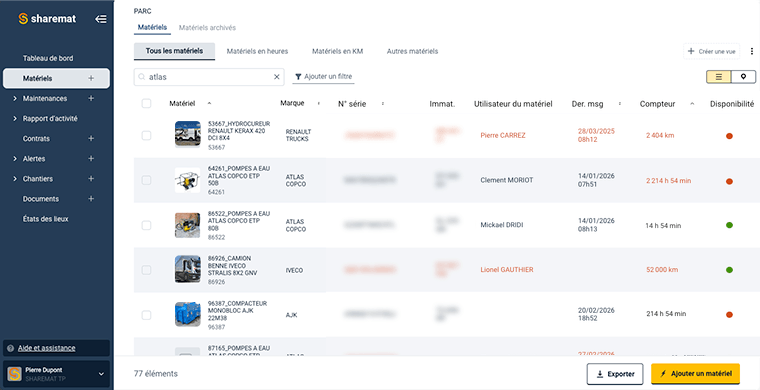Expand the Maintenances menu chevron

[15, 98]
